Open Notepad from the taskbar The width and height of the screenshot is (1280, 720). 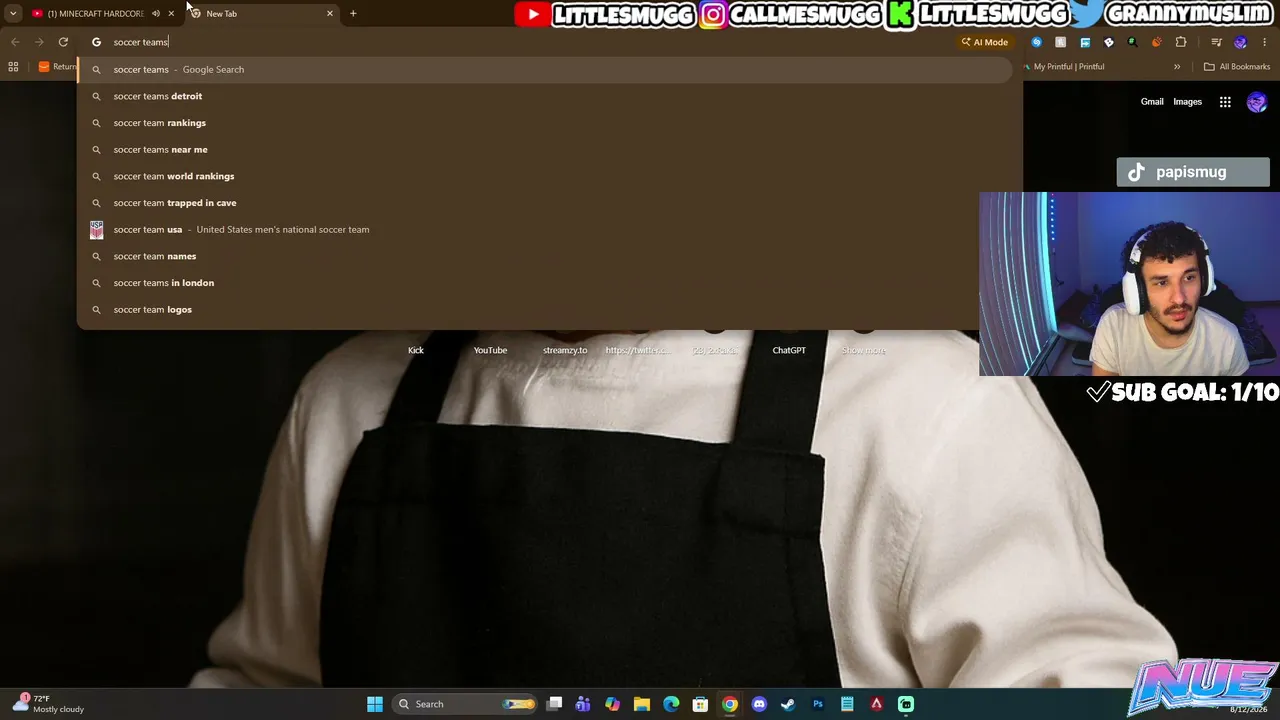(x=847, y=704)
